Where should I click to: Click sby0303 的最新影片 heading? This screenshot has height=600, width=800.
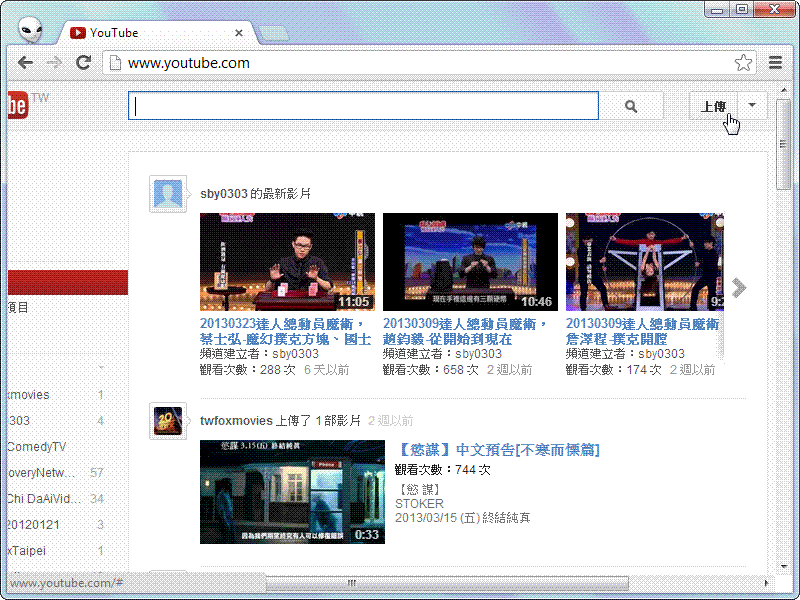tap(255, 194)
